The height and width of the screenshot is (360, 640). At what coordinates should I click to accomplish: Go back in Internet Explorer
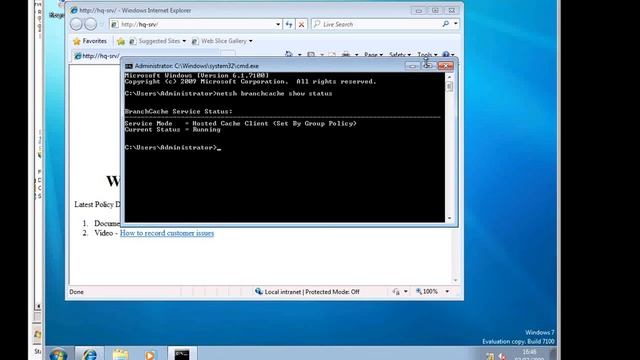[76, 24]
